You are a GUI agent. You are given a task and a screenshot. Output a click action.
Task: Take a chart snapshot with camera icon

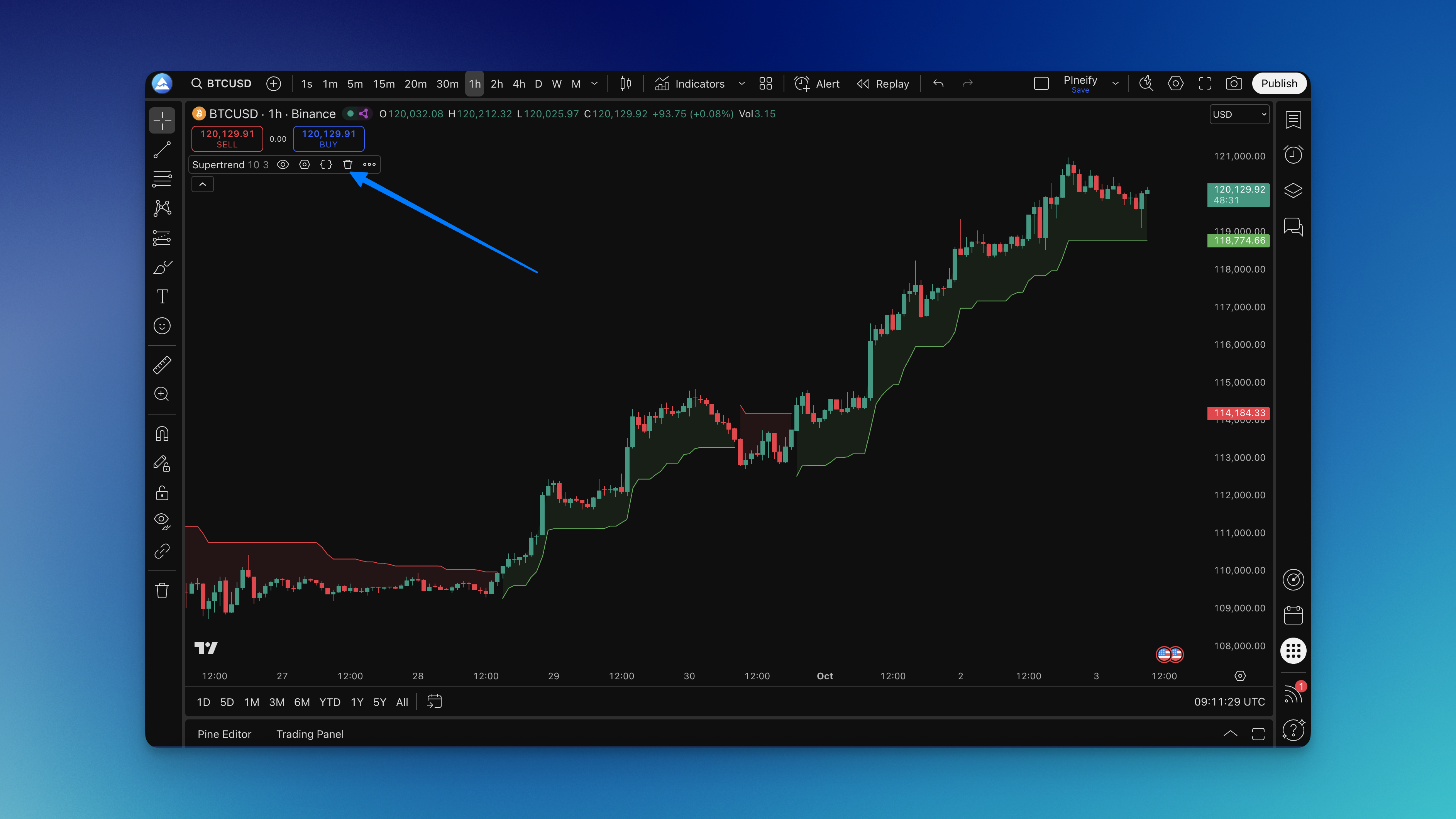coord(1233,84)
